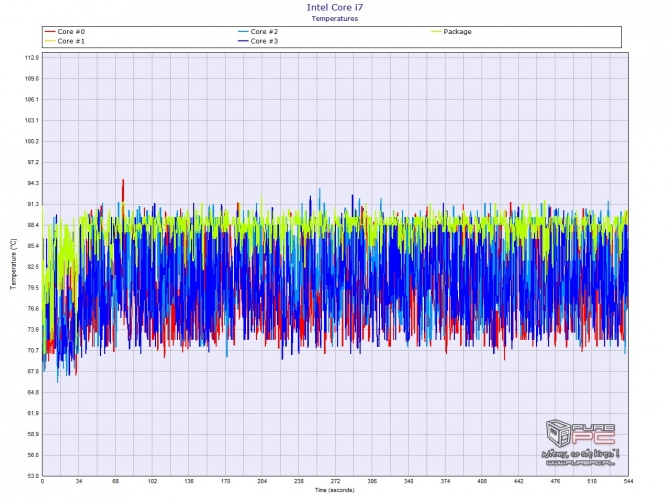Screen dimensions: 670x502
Task: Click the 204 x-axis tick label
Action: [x=262, y=481]
